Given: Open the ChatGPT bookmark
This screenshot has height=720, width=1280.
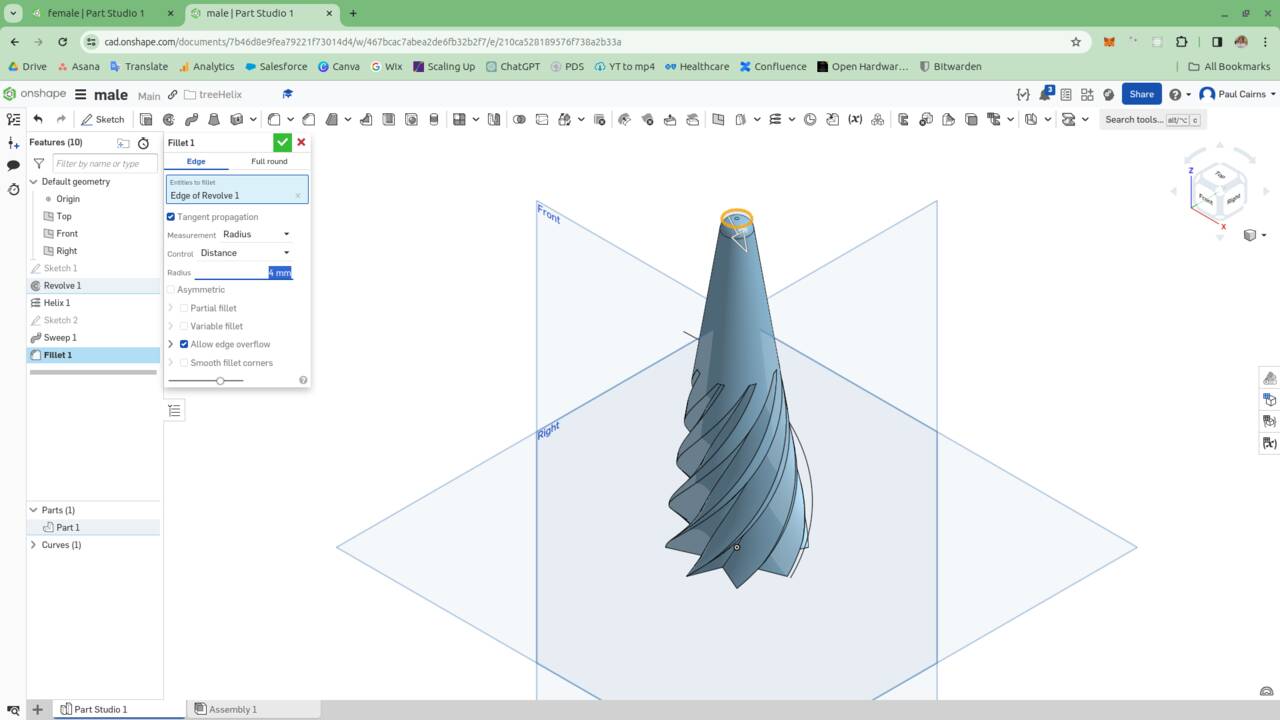Looking at the screenshot, I should 512,66.
